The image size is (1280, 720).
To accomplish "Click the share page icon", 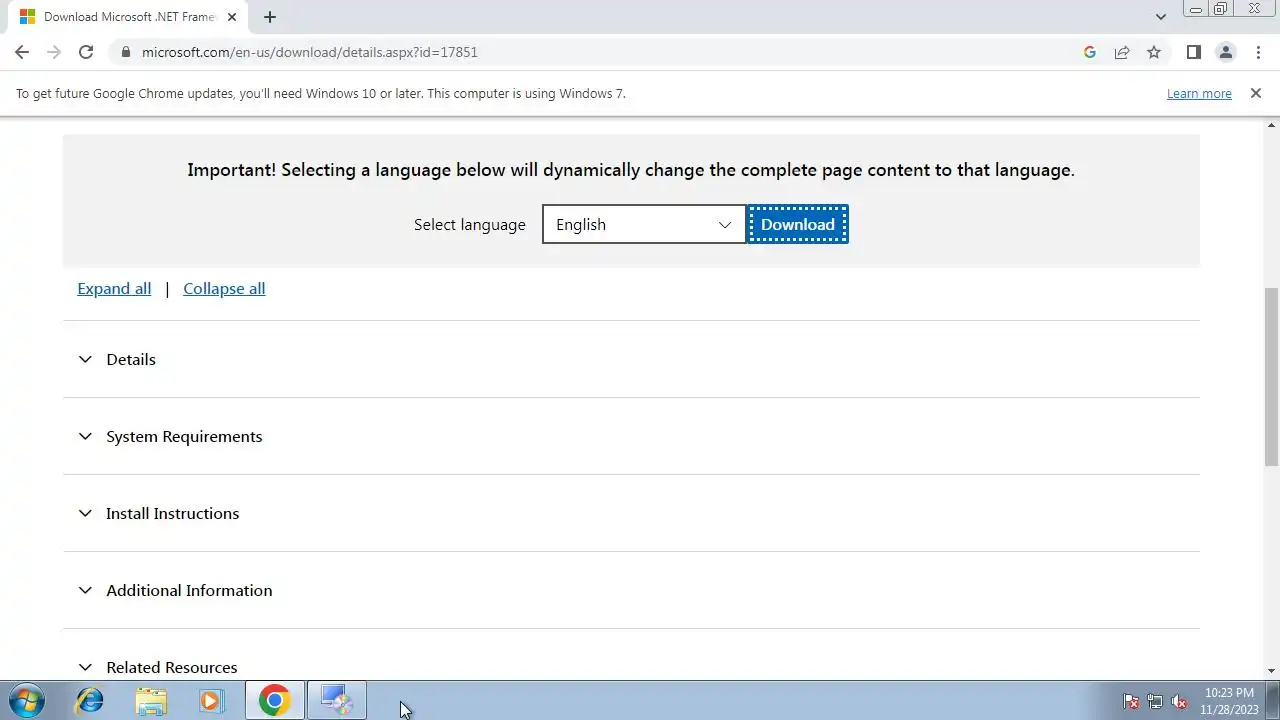I will coord(1122,52).
